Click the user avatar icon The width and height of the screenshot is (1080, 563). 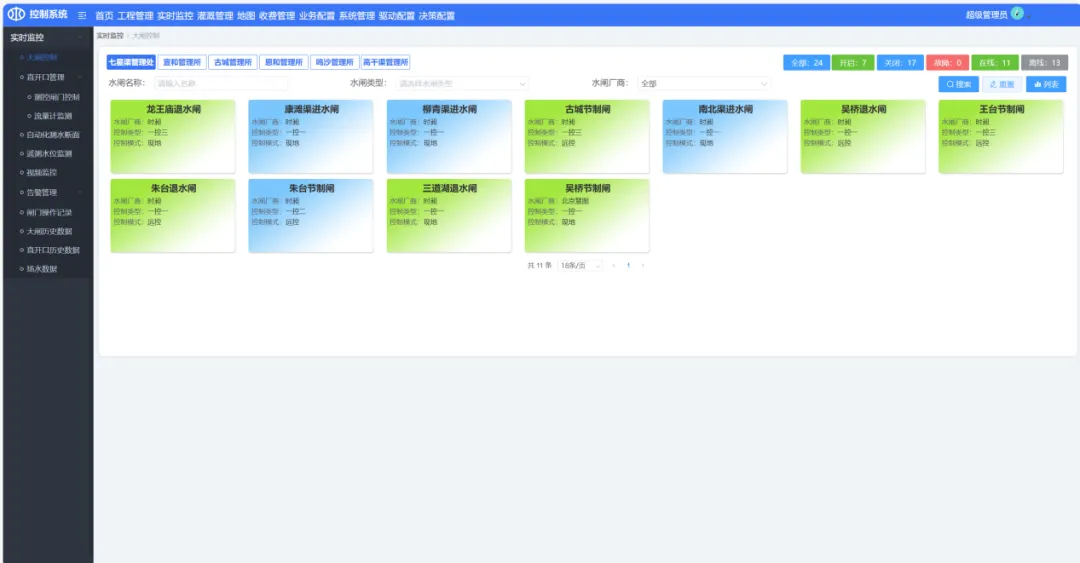[x=1017, y=14]
